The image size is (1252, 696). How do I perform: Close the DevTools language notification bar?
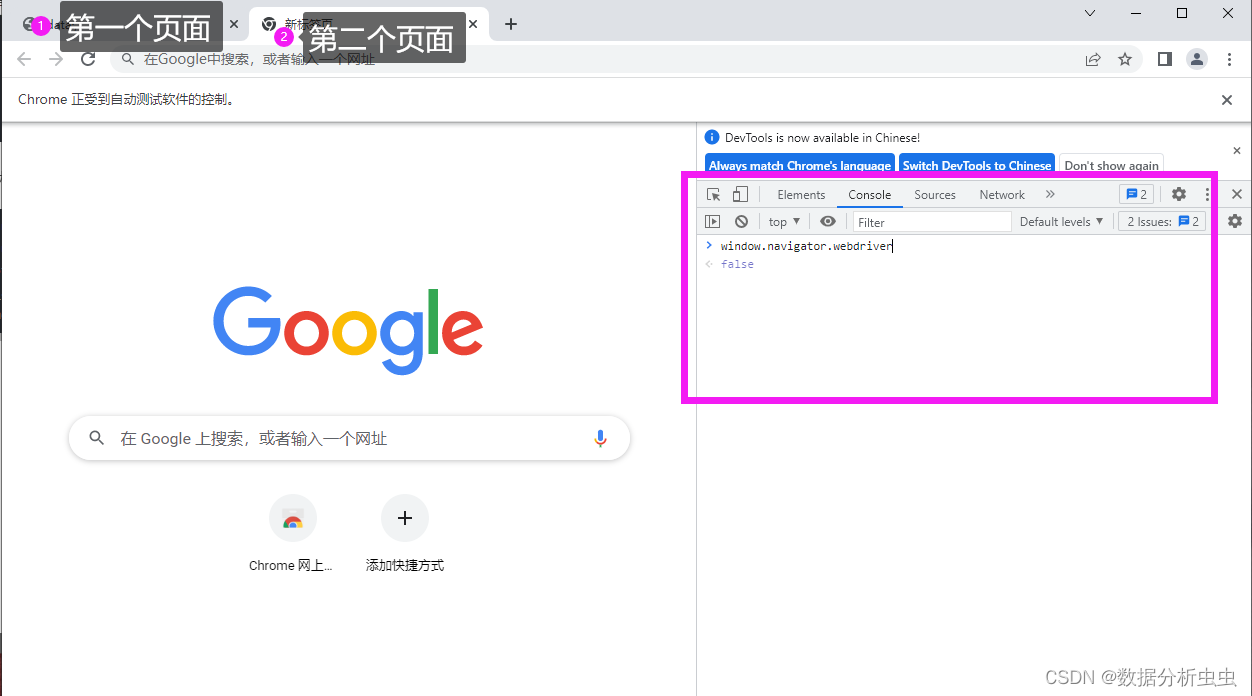point(1237,151)
